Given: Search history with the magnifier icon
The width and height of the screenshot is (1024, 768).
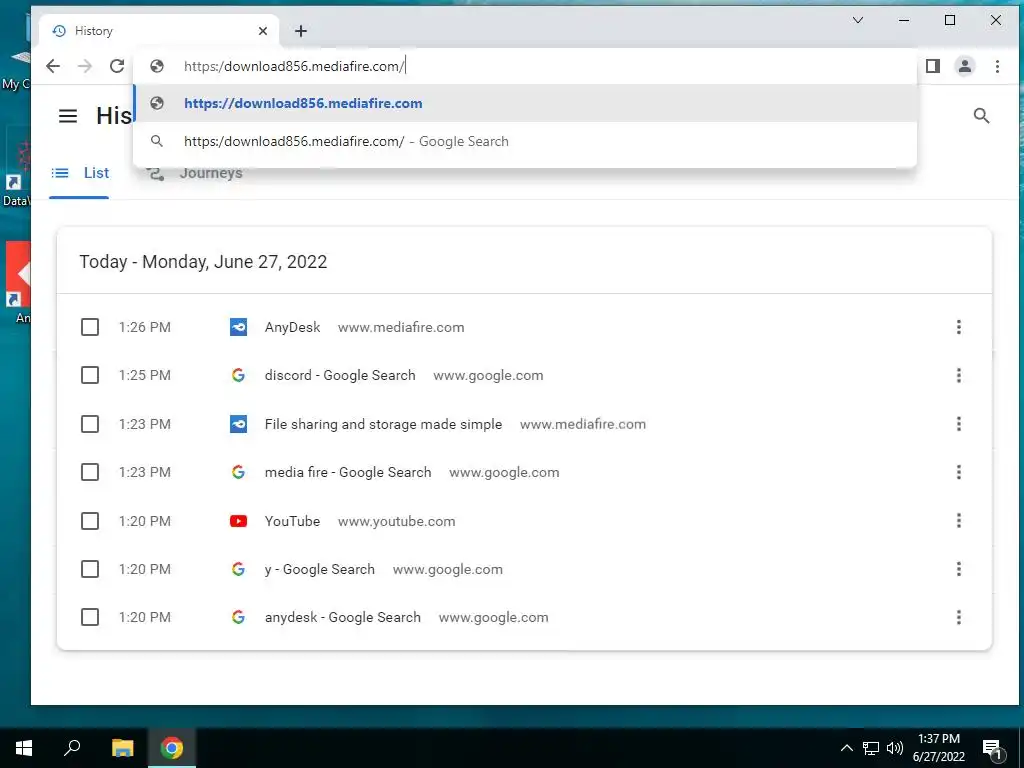Looking at the screenshot, I should [x=981, y=116].
